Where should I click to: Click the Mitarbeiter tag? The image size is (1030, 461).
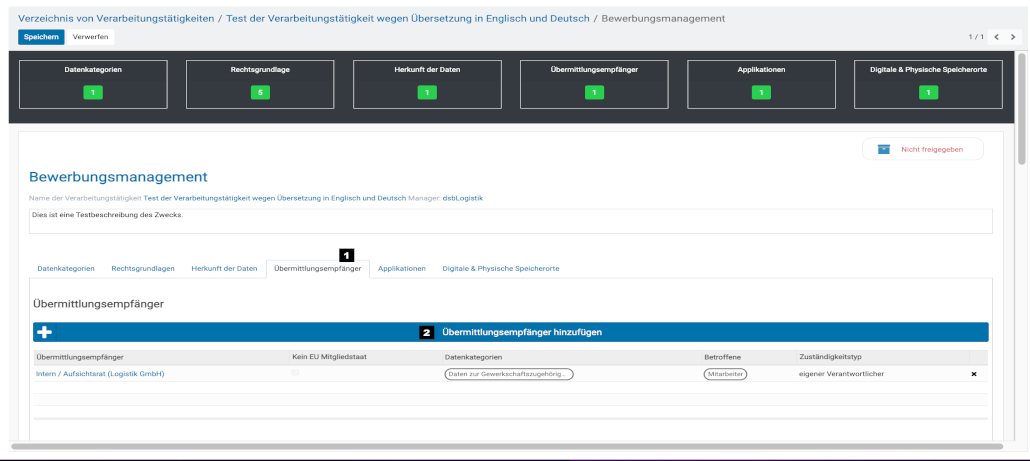coord(725,374)
